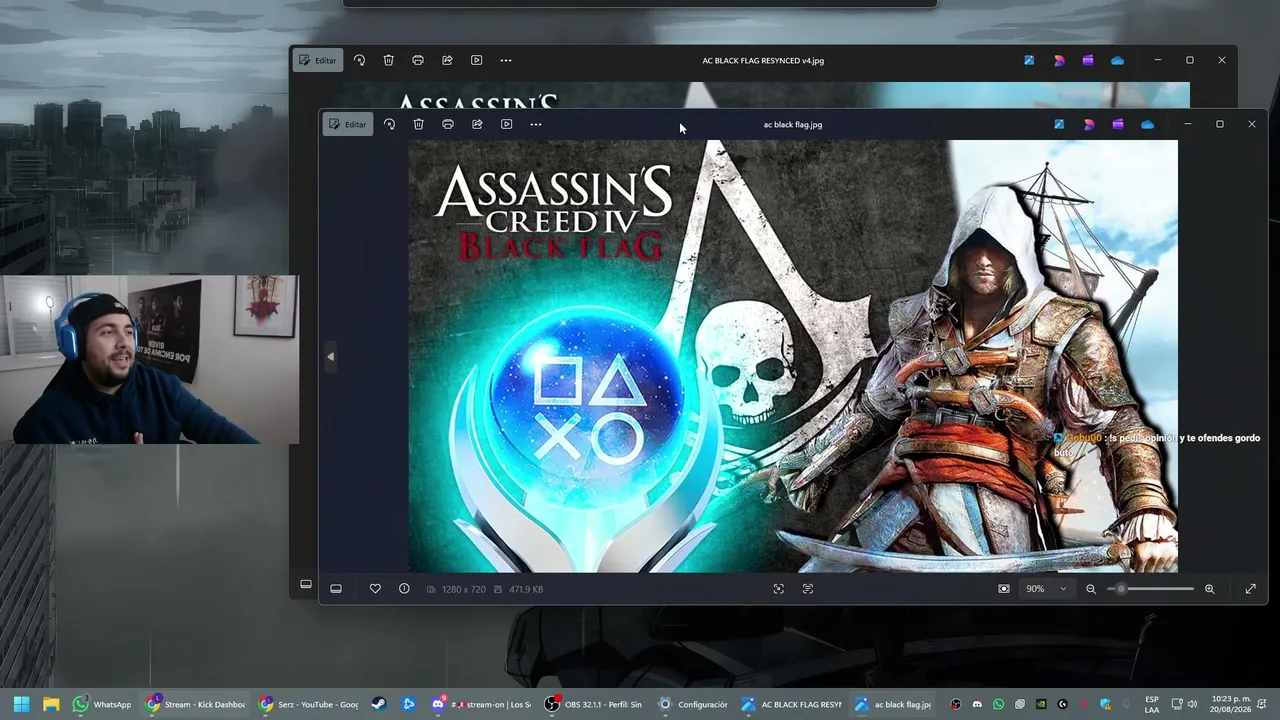The image size is (1280, 720).
Task: Click the ac black flag.jpg title text
Action: 793,125
